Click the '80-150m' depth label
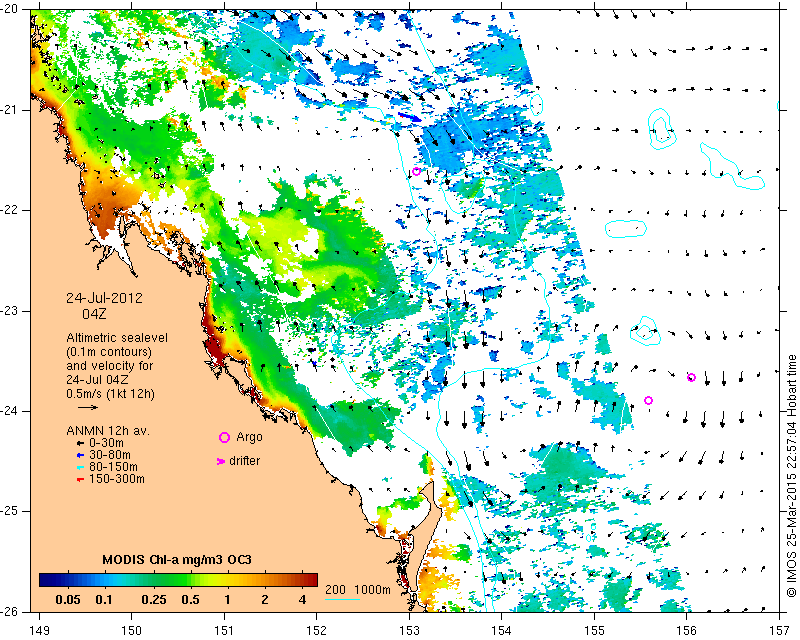800x640 pixels. tap(113, 467)
